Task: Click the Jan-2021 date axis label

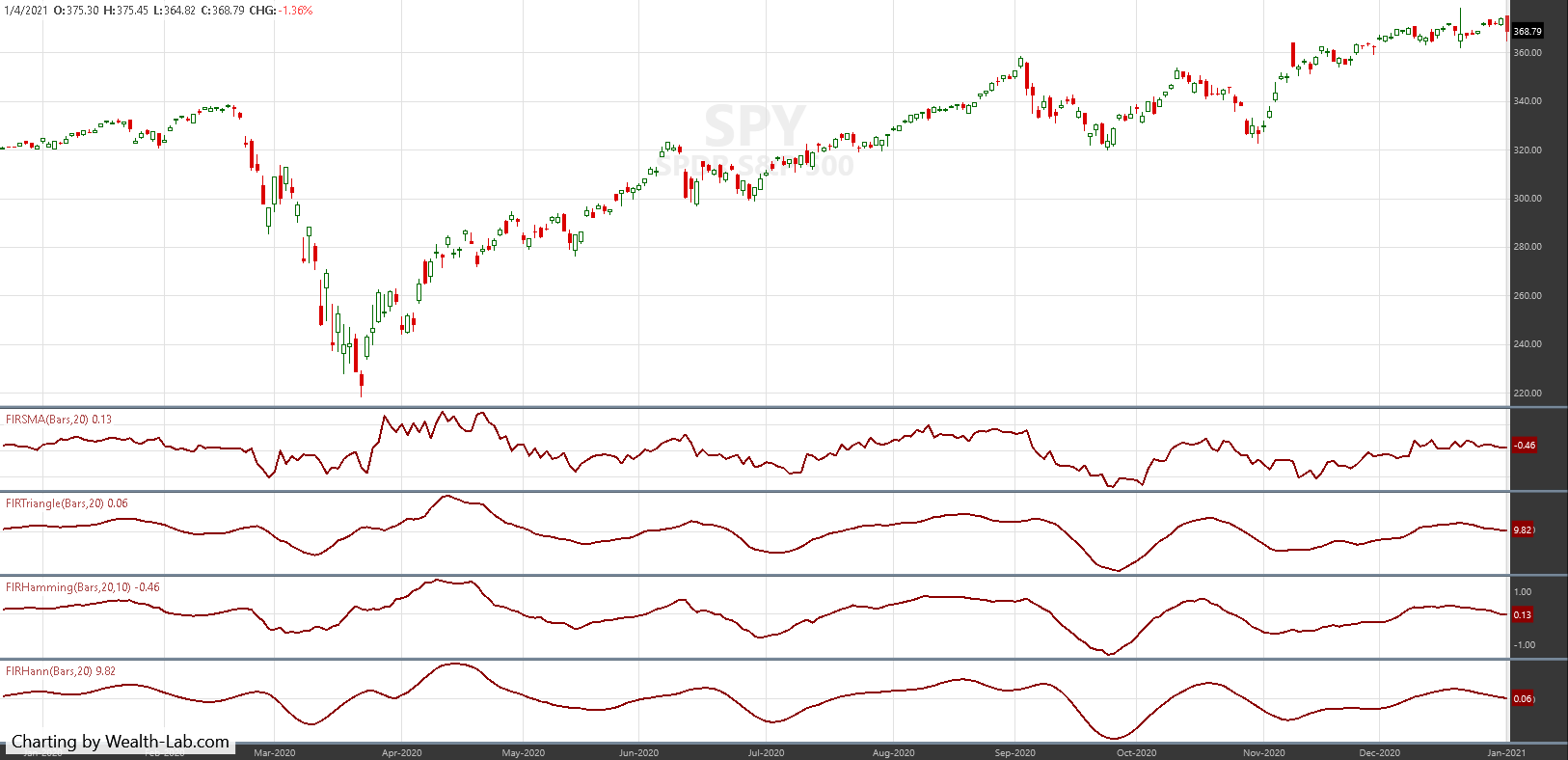Action: pyautogui.click(x=1506, y=752)
